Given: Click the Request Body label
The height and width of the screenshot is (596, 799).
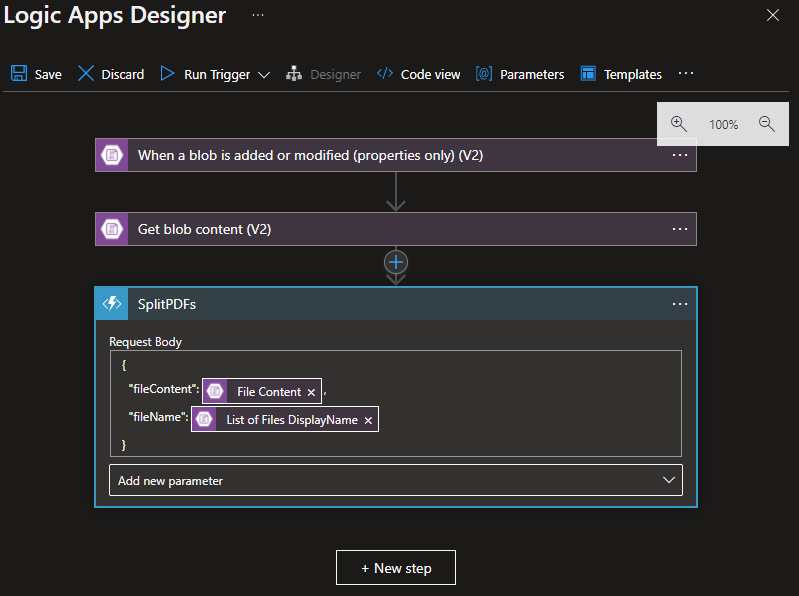Looking at the screenshot, I should point(145,342).
